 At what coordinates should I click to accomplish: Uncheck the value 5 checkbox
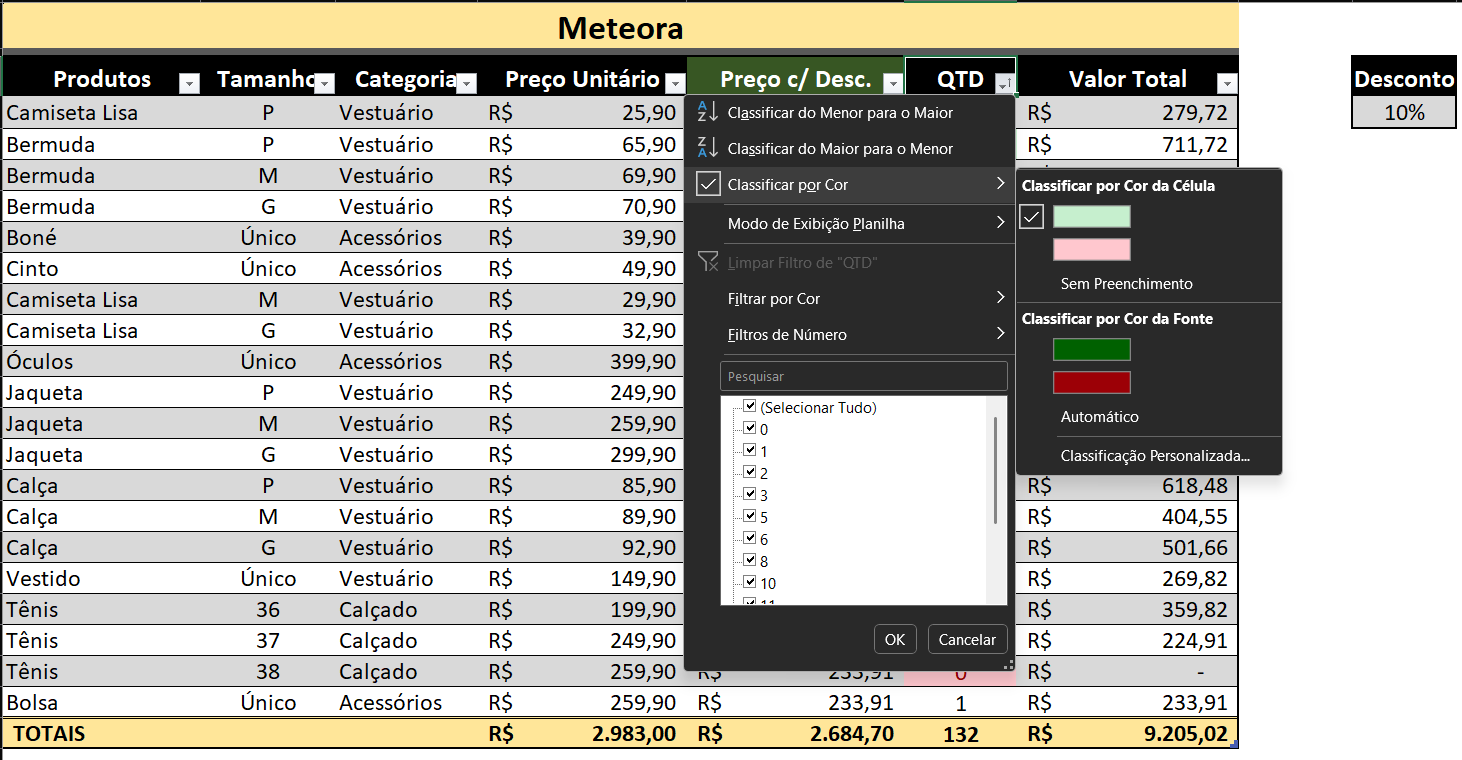[750, 517]
